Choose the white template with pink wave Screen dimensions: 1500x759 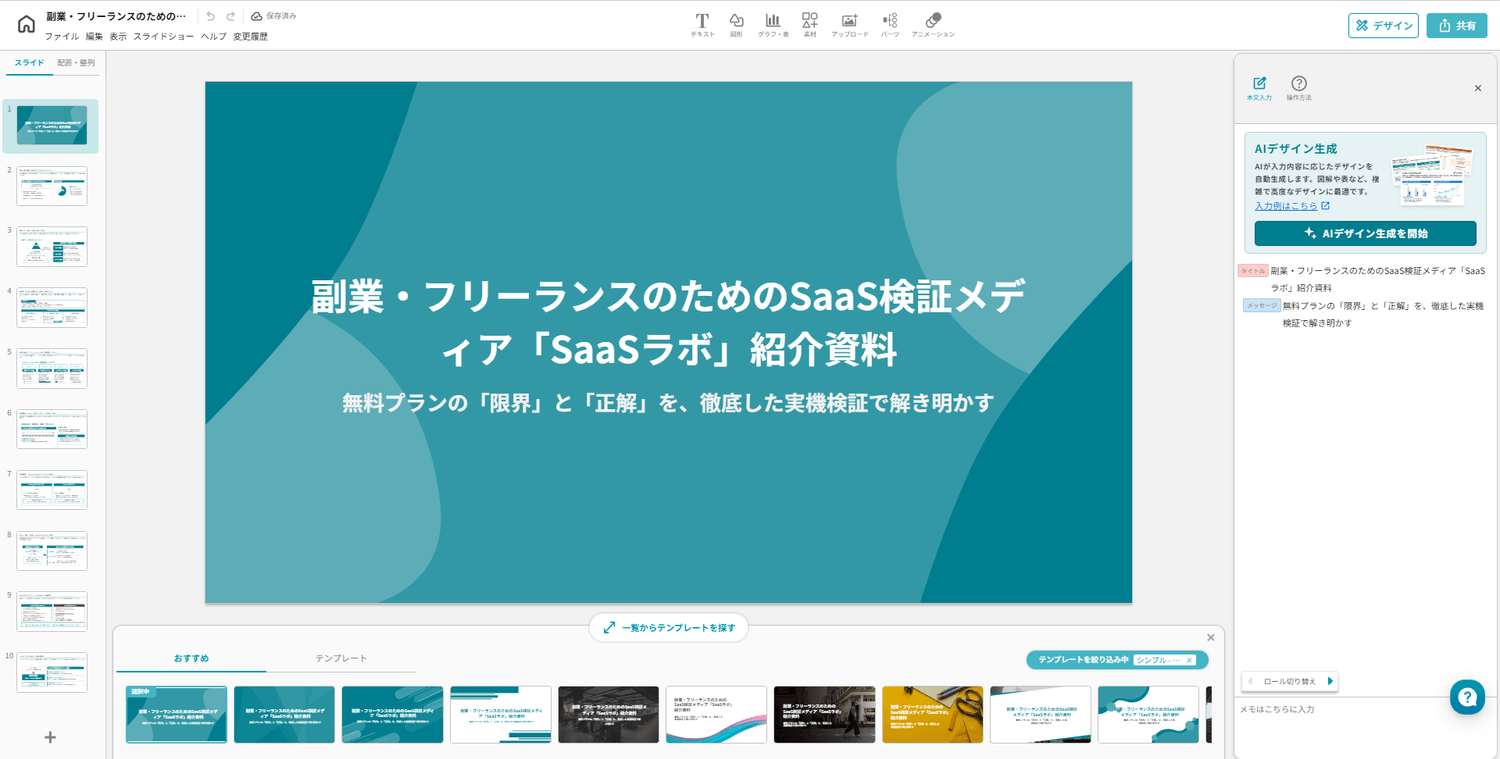tap(716, 714)
